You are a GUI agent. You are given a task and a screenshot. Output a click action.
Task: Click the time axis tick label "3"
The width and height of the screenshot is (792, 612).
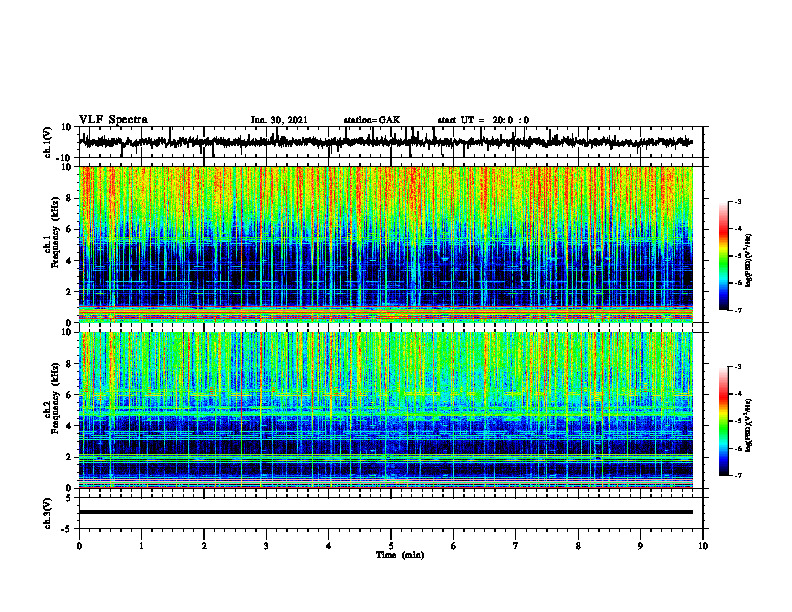[x=266, y=546]
